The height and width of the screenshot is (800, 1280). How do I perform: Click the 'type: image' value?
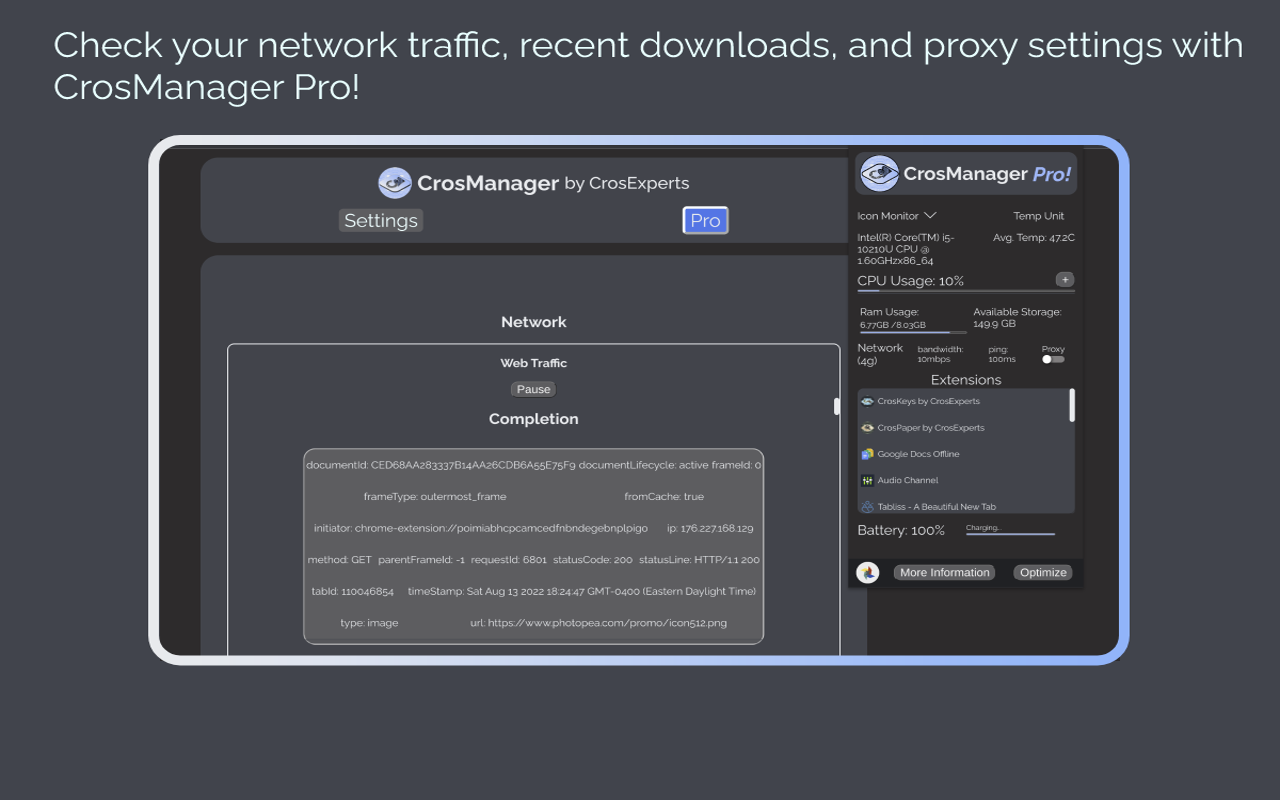pyautogui.click(x=369, y=623)
